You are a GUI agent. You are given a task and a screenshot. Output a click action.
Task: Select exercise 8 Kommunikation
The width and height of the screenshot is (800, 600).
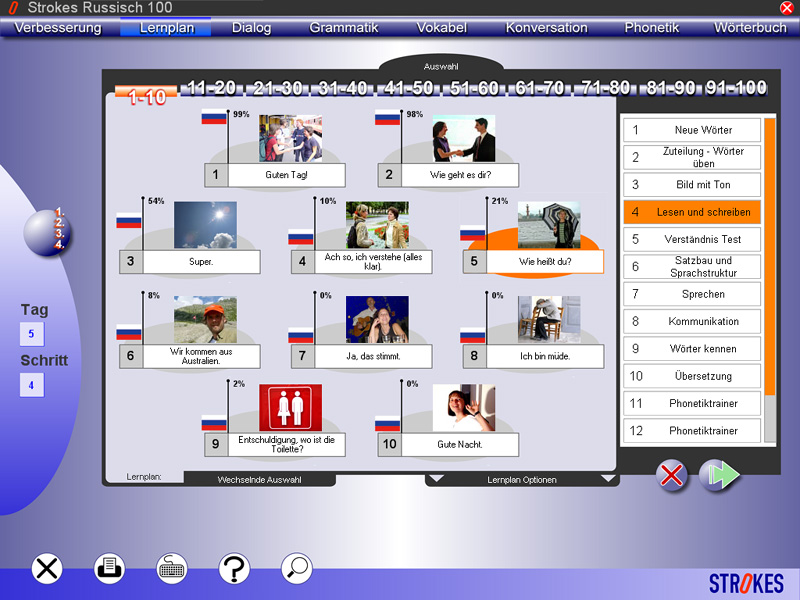click(692, 321)
